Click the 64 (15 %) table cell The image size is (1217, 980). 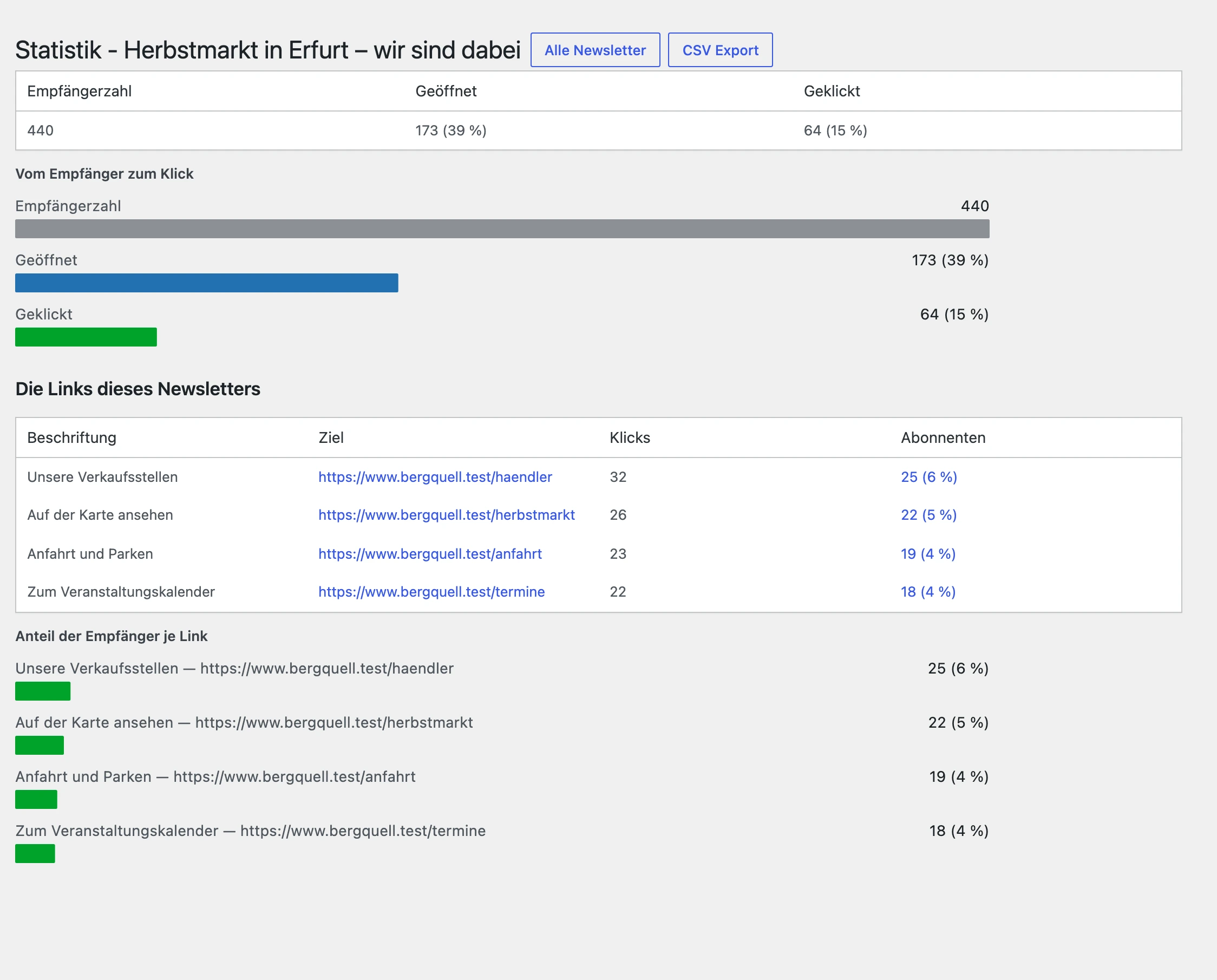tap(835, 130)
